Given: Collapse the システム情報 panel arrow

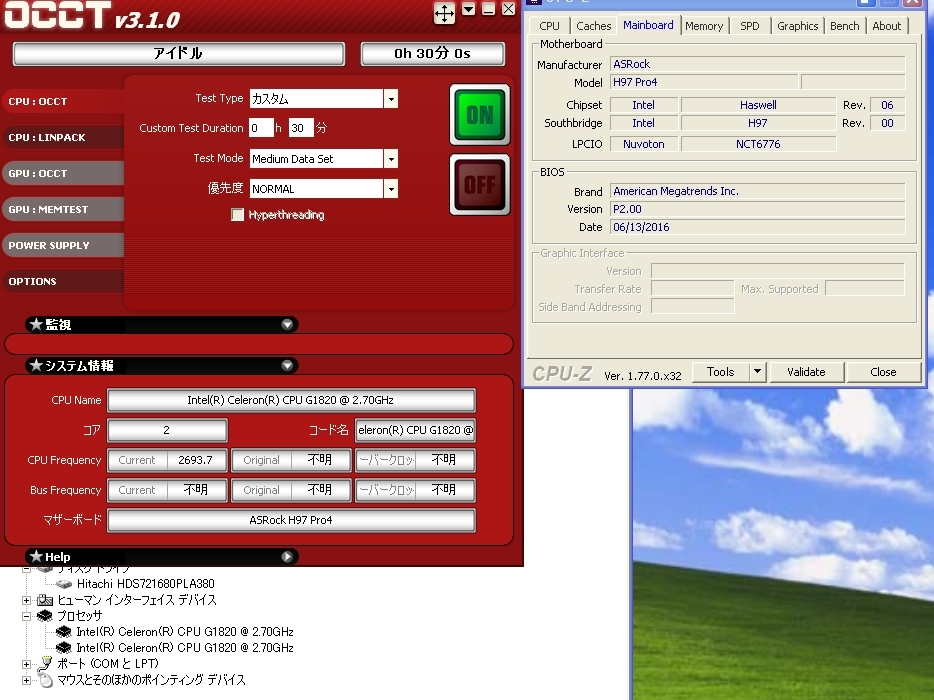Looking at the screenshot, I should coord(287,365).
